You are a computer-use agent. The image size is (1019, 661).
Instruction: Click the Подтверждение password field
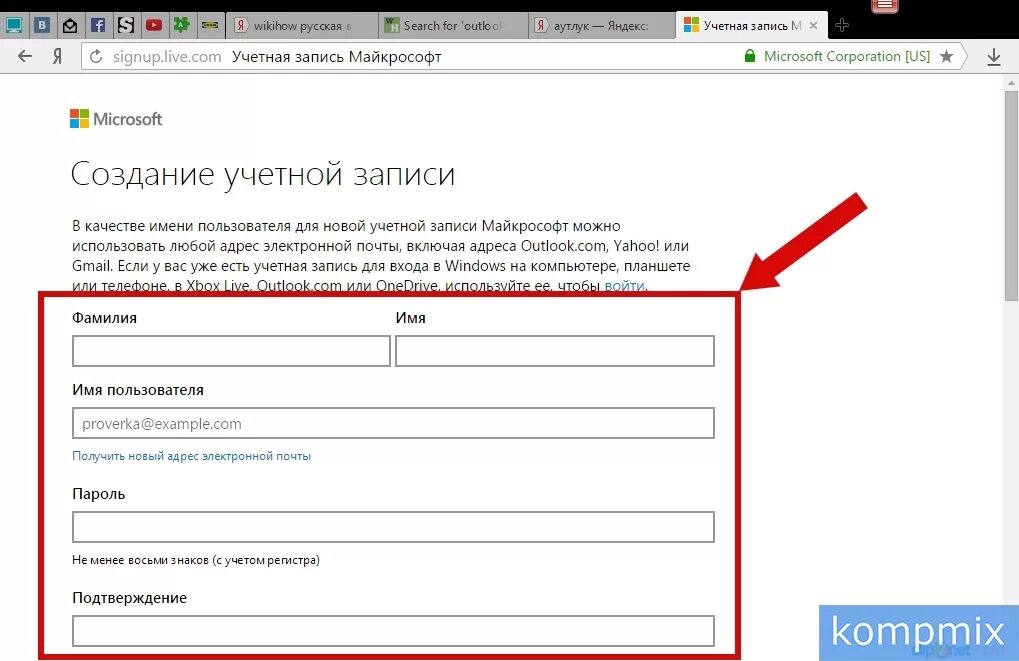(x=393, y=631)
